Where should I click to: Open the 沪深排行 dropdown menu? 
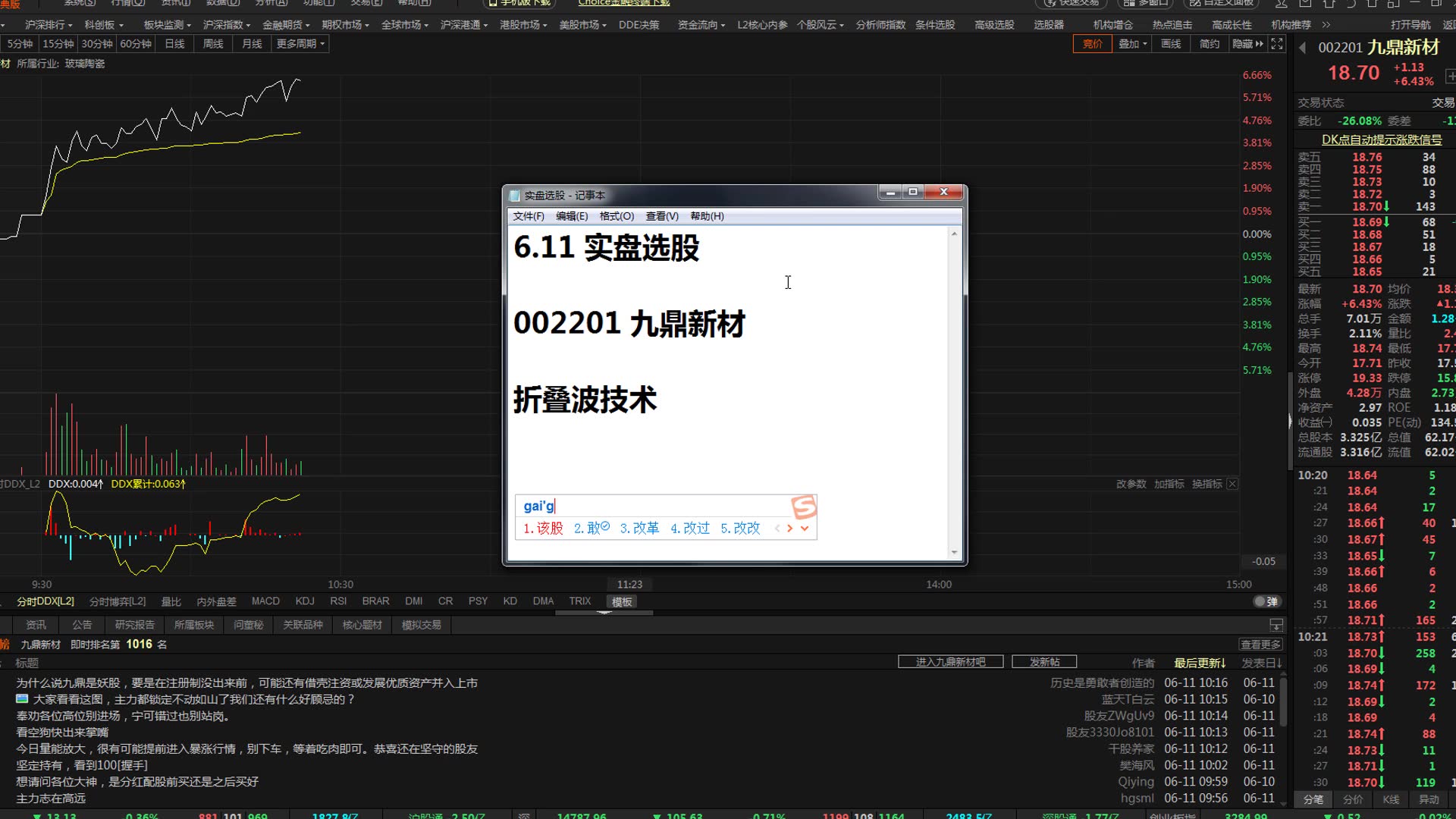(x=49, y=25)
